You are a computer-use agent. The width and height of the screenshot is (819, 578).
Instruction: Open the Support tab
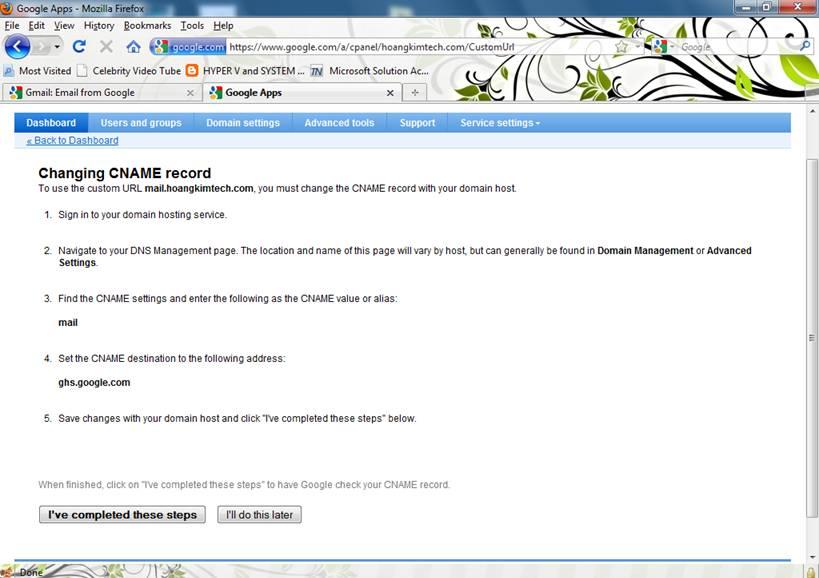pyautogui.click(x=417, y=123)
